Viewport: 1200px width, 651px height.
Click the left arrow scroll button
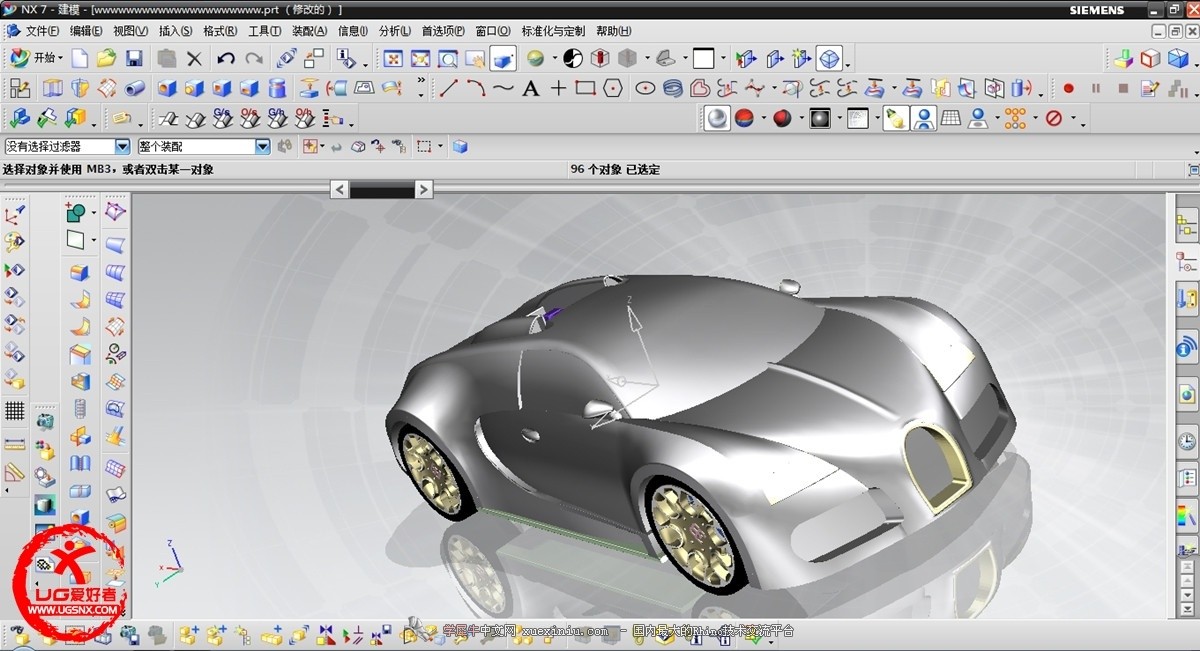(340, 189)
